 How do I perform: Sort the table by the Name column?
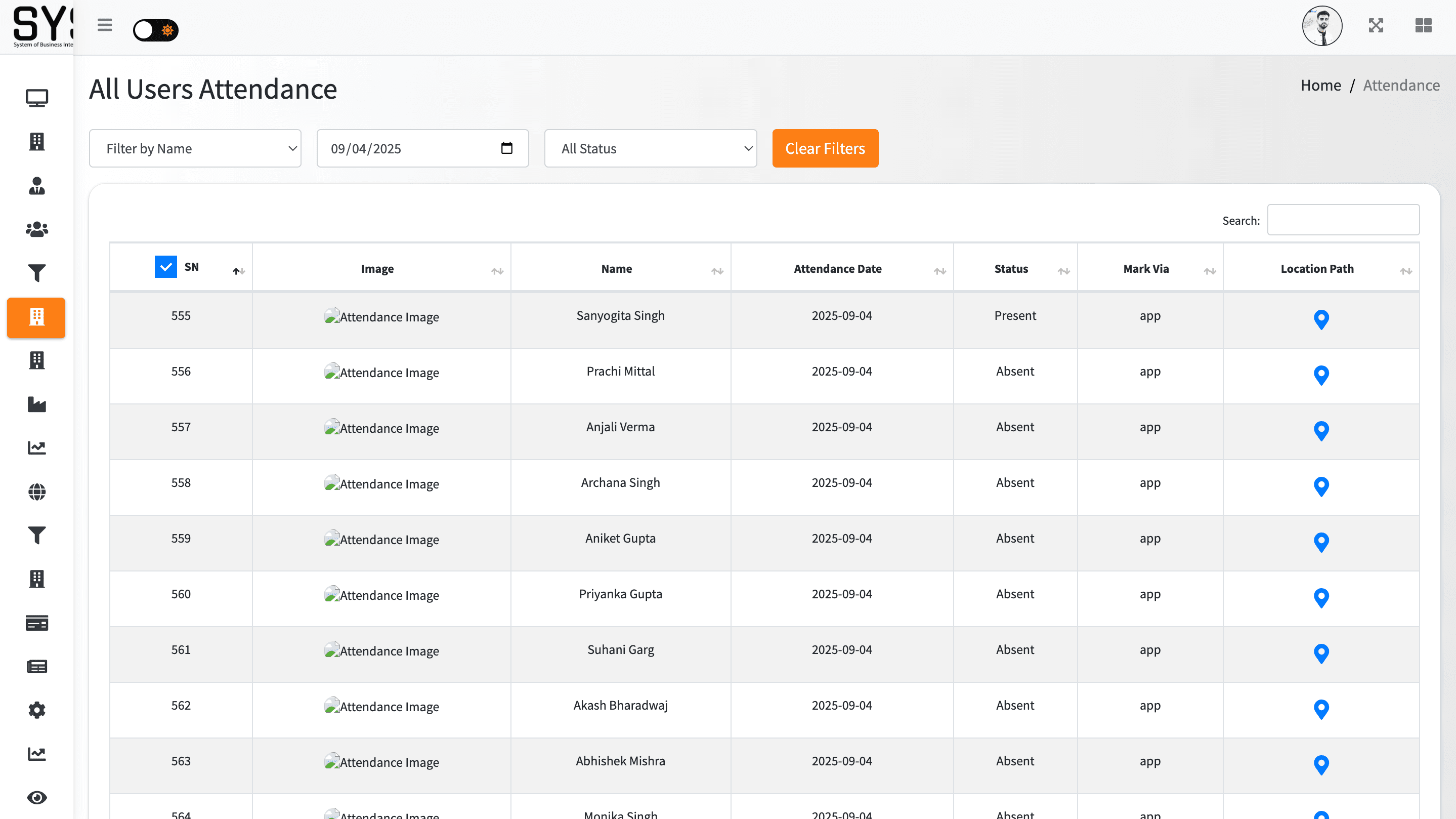(x=617, y=269)
